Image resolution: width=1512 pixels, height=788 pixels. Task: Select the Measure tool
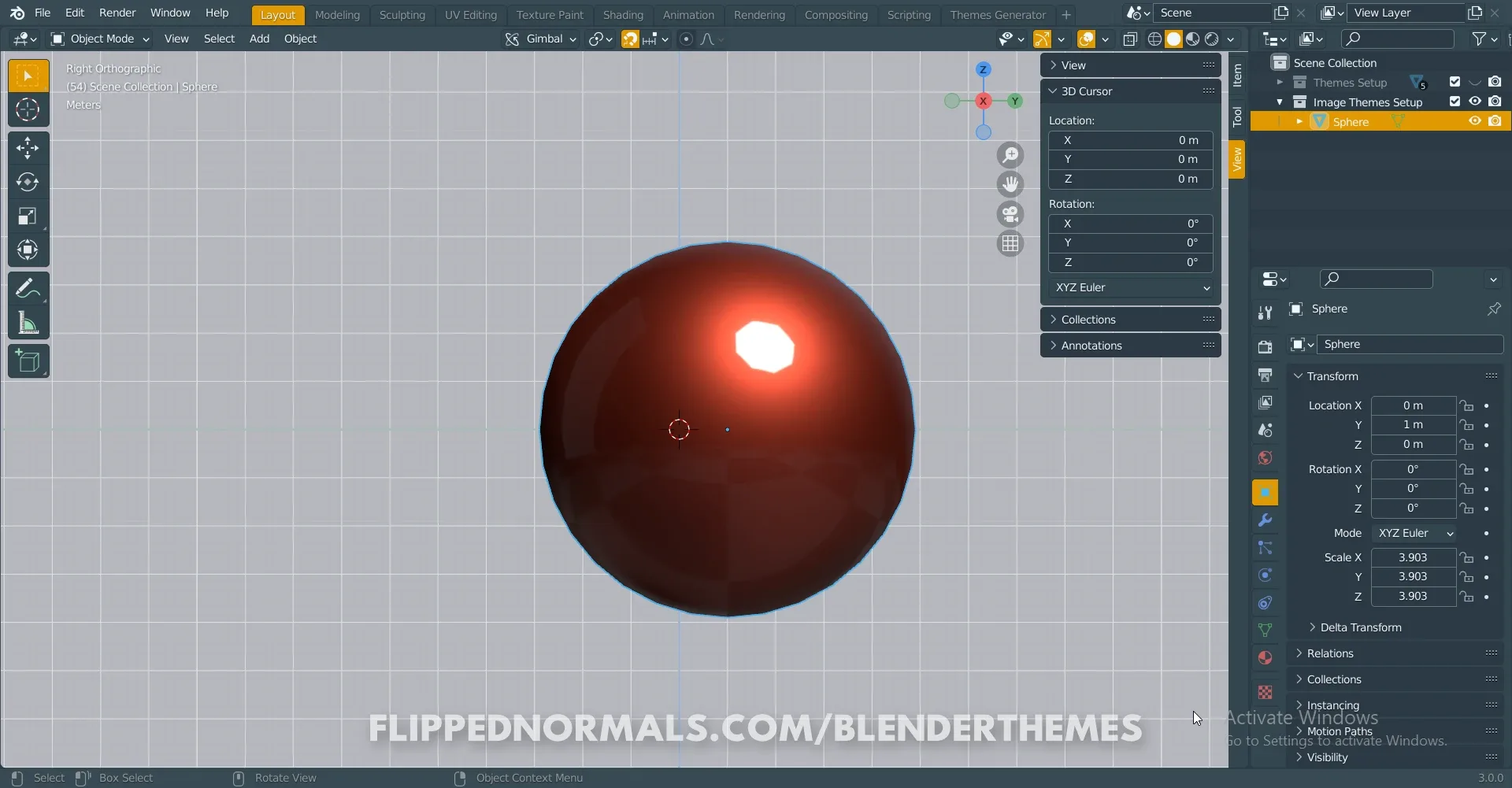point(28,323)
